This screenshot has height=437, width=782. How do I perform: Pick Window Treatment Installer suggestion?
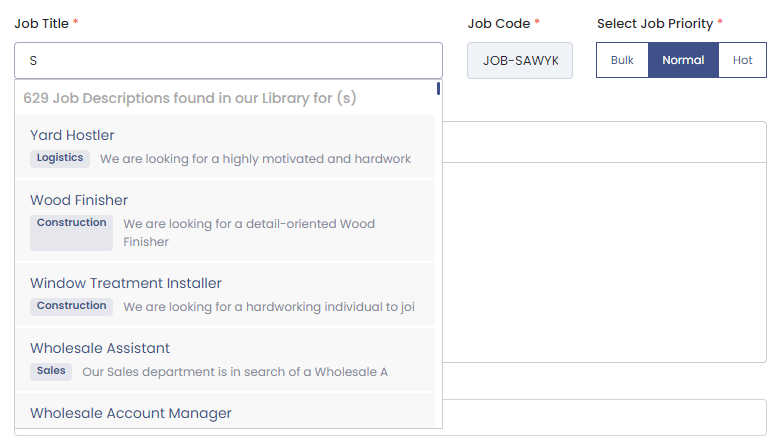126,283
